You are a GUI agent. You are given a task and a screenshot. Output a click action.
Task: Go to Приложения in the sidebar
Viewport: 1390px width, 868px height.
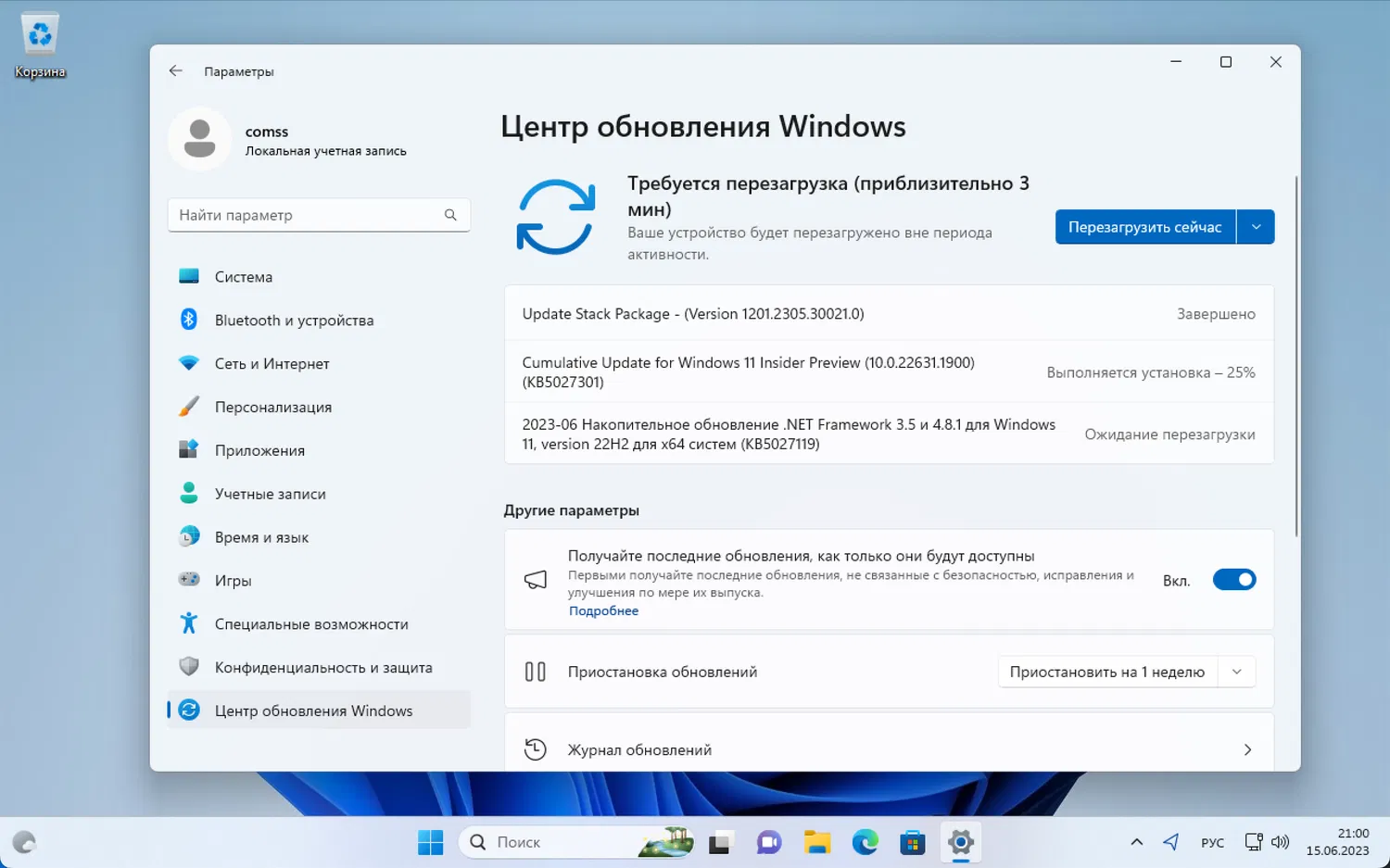(319, 450)
